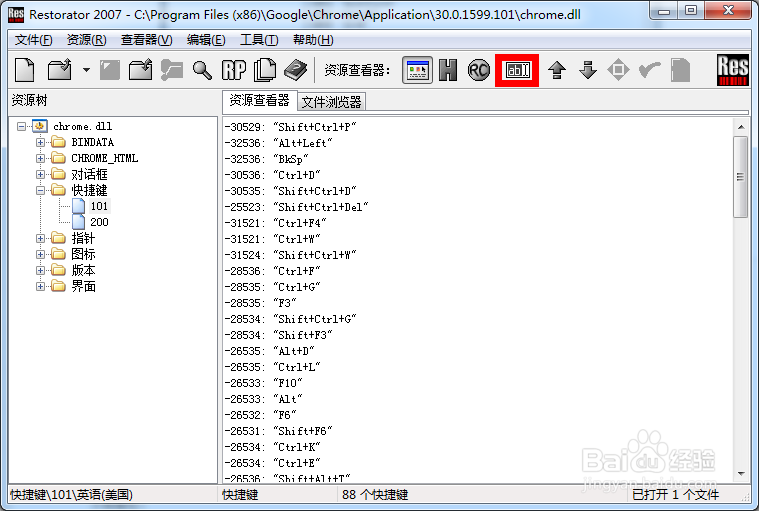Click the New file toolbar icon

coord(25,70)
